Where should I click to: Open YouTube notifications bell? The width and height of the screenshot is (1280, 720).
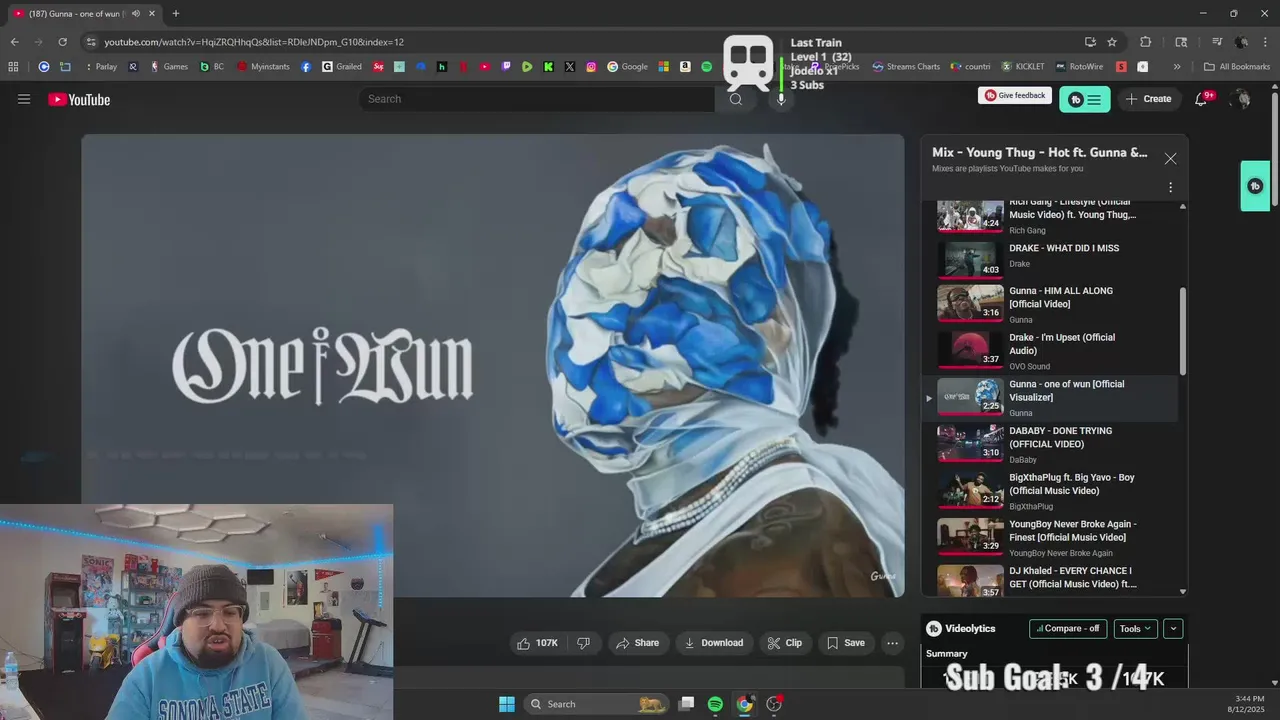pos(1201,99)
